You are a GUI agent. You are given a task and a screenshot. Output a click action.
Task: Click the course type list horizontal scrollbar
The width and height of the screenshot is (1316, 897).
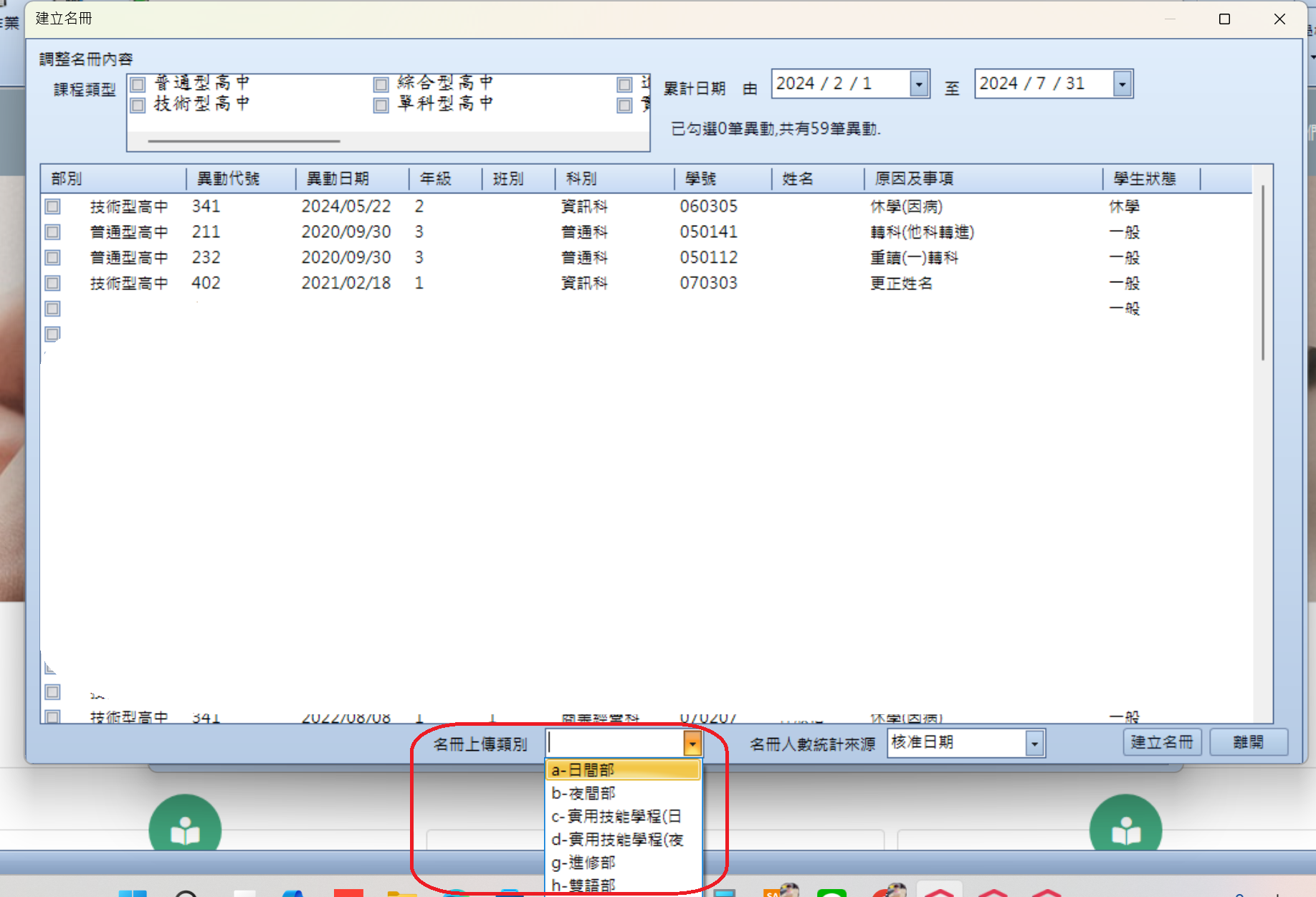click(244, 141)
